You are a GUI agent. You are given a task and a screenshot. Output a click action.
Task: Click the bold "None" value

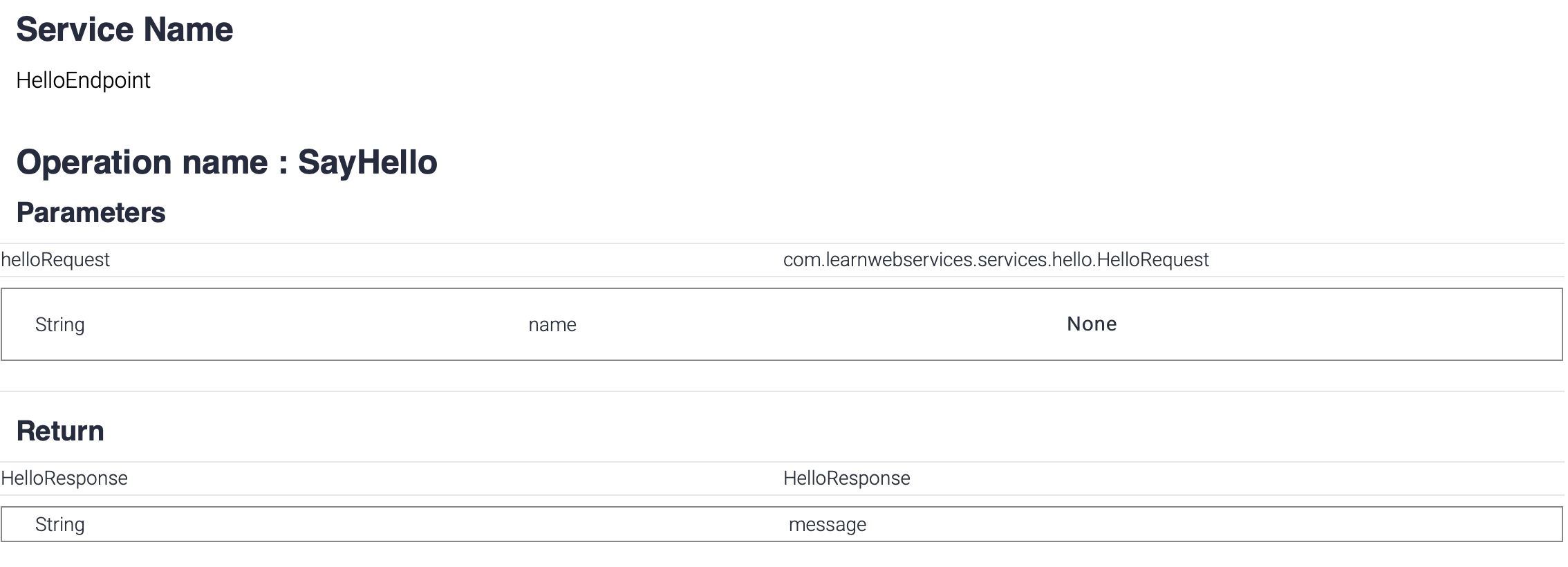1092,324
